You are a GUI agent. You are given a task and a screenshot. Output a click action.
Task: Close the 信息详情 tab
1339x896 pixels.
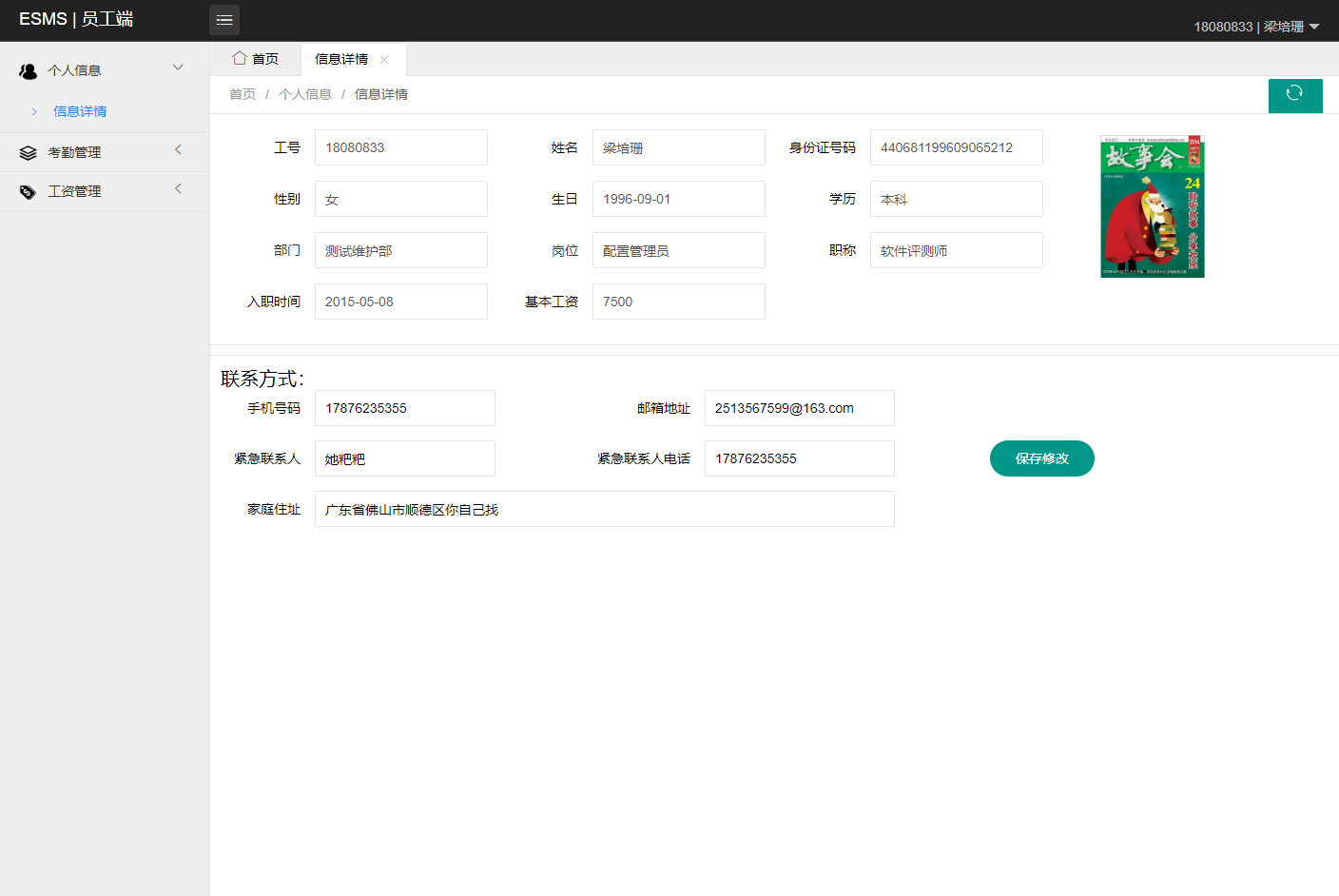tap(384, 59)
